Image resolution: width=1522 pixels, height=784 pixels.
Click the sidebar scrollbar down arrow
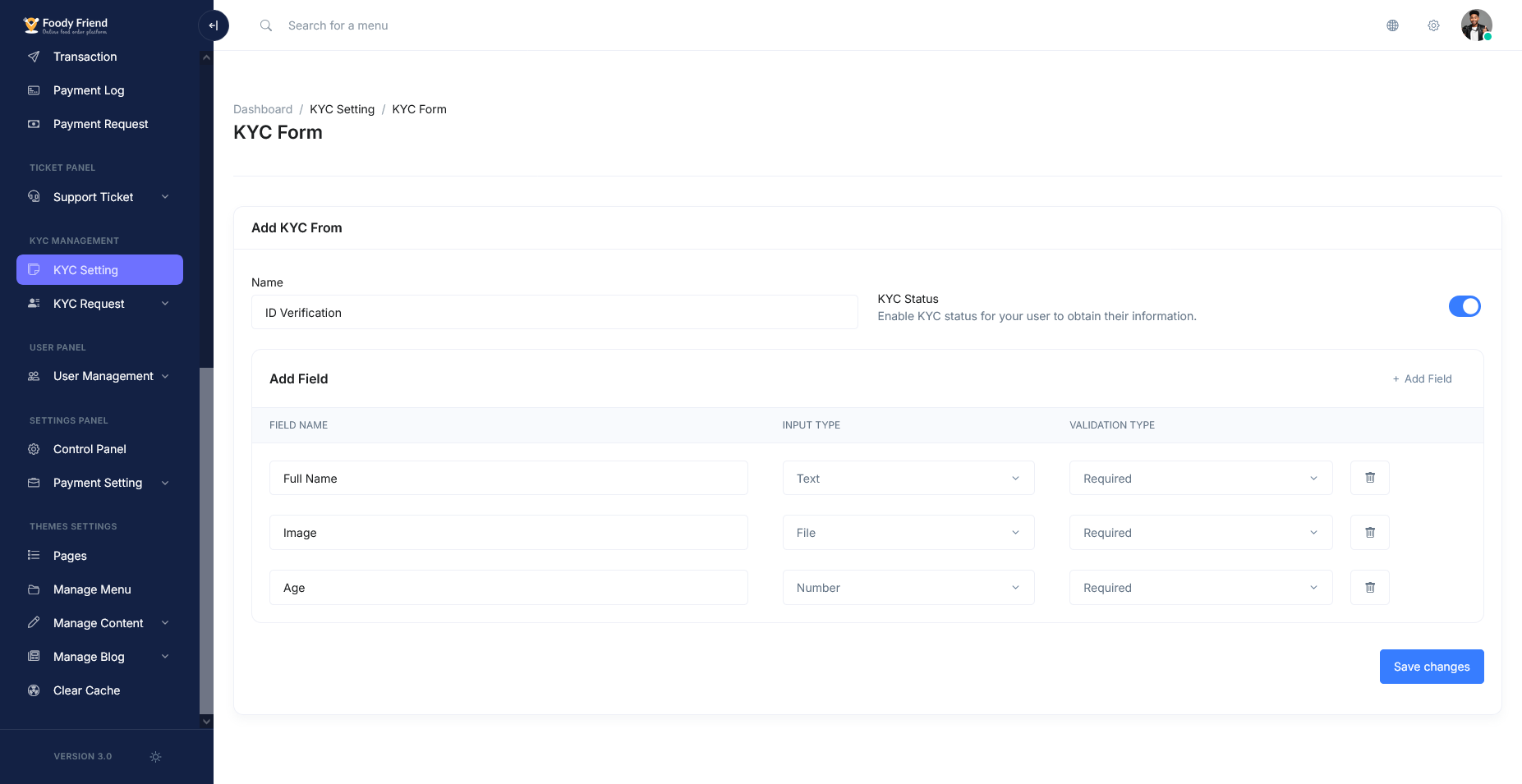[x=206, y=722]
